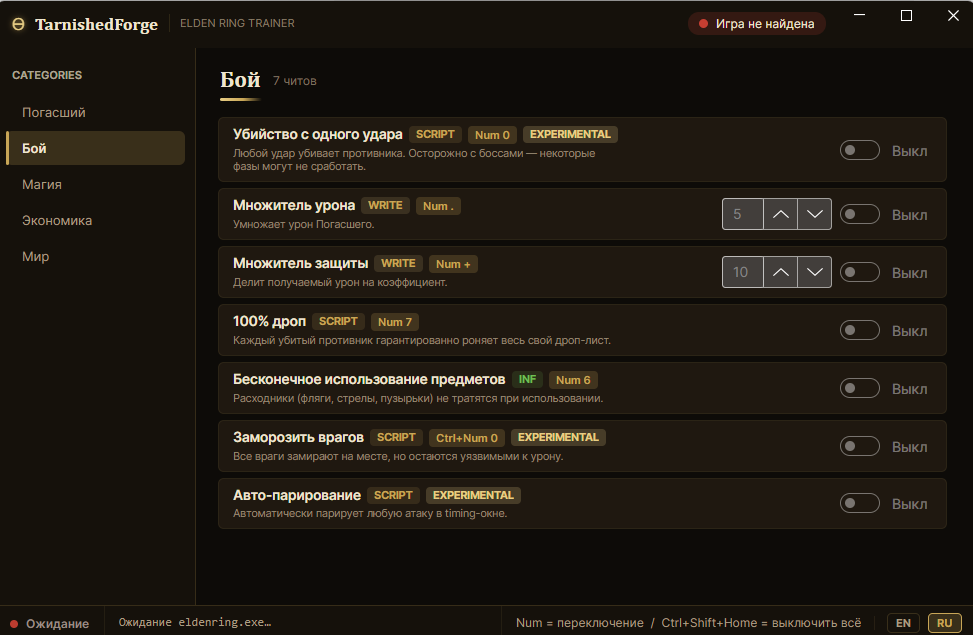This screenshot has height=635, width=973.
Task: Toggle the Убийство с одного удара switch
Action: [859, 150]
